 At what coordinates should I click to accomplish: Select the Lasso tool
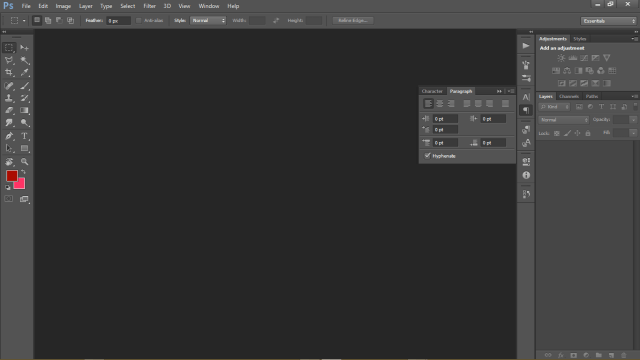(9, 60)
